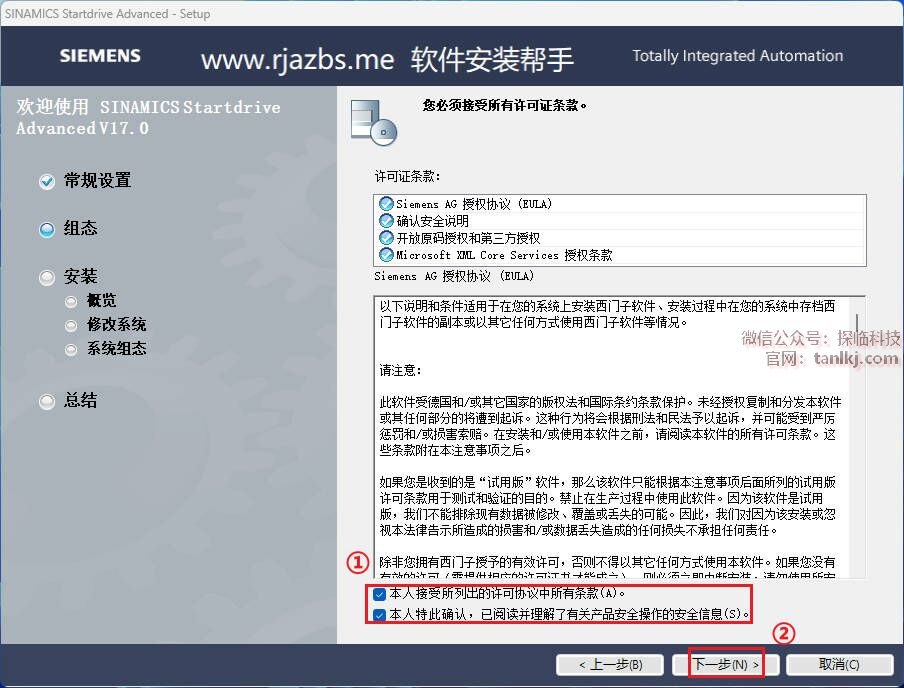The image size is (904, 688).
Task: Click the 安装 step label
Action: click(81, 276)
